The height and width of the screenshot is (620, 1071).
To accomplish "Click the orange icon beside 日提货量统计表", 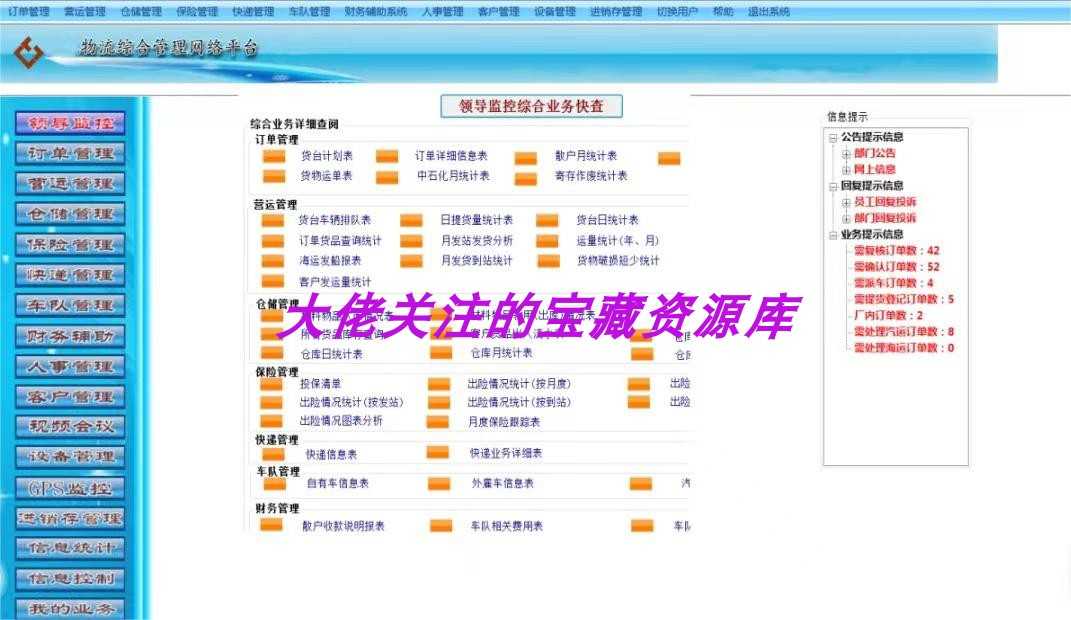I will (411, 221).
